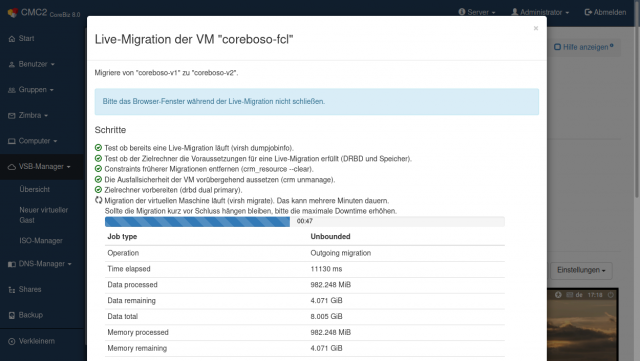This screenshot has width=640, height=361.
Task: Click the migration progress bar
Action: 304,221
